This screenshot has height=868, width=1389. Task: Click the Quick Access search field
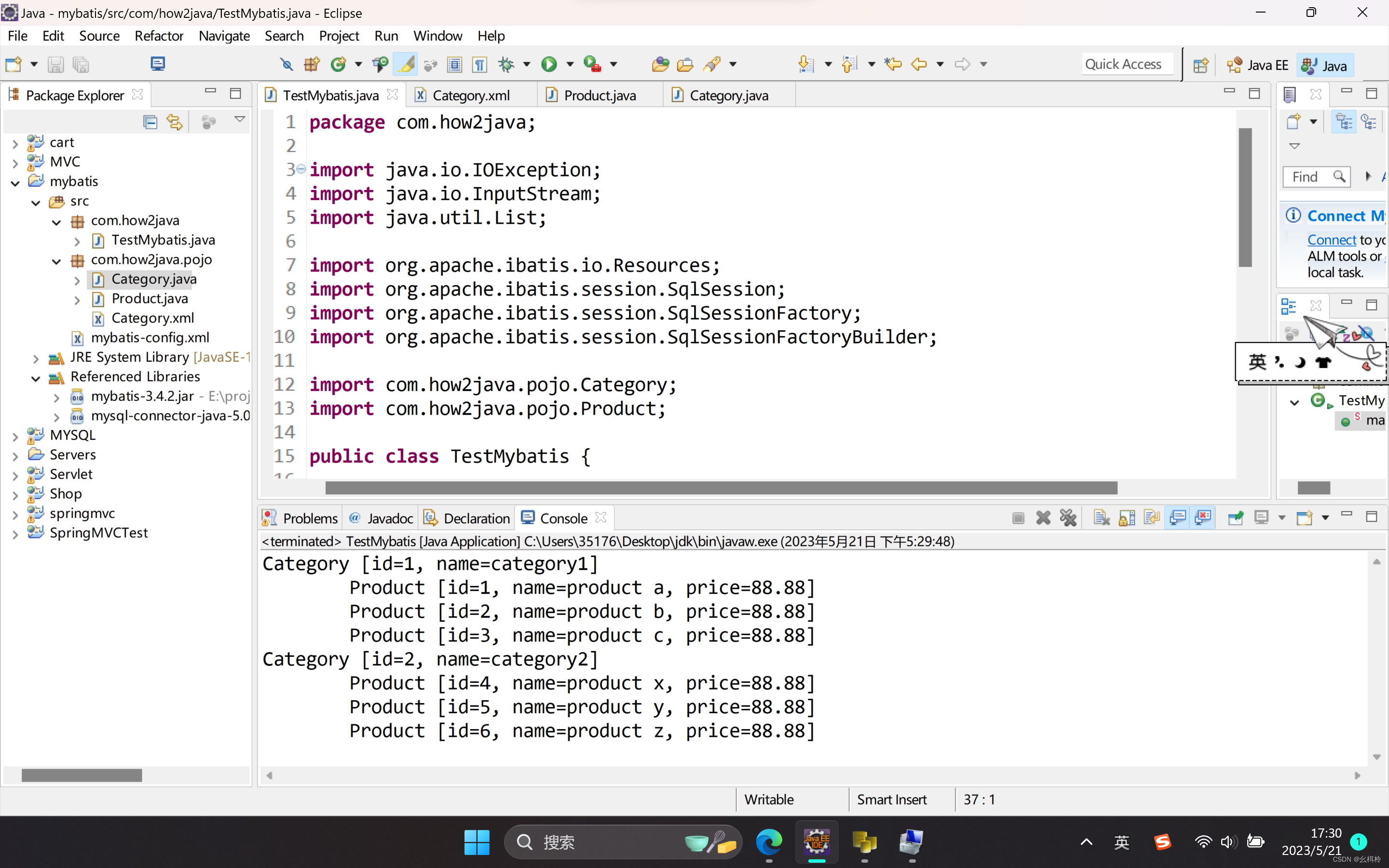[1124, 64]
